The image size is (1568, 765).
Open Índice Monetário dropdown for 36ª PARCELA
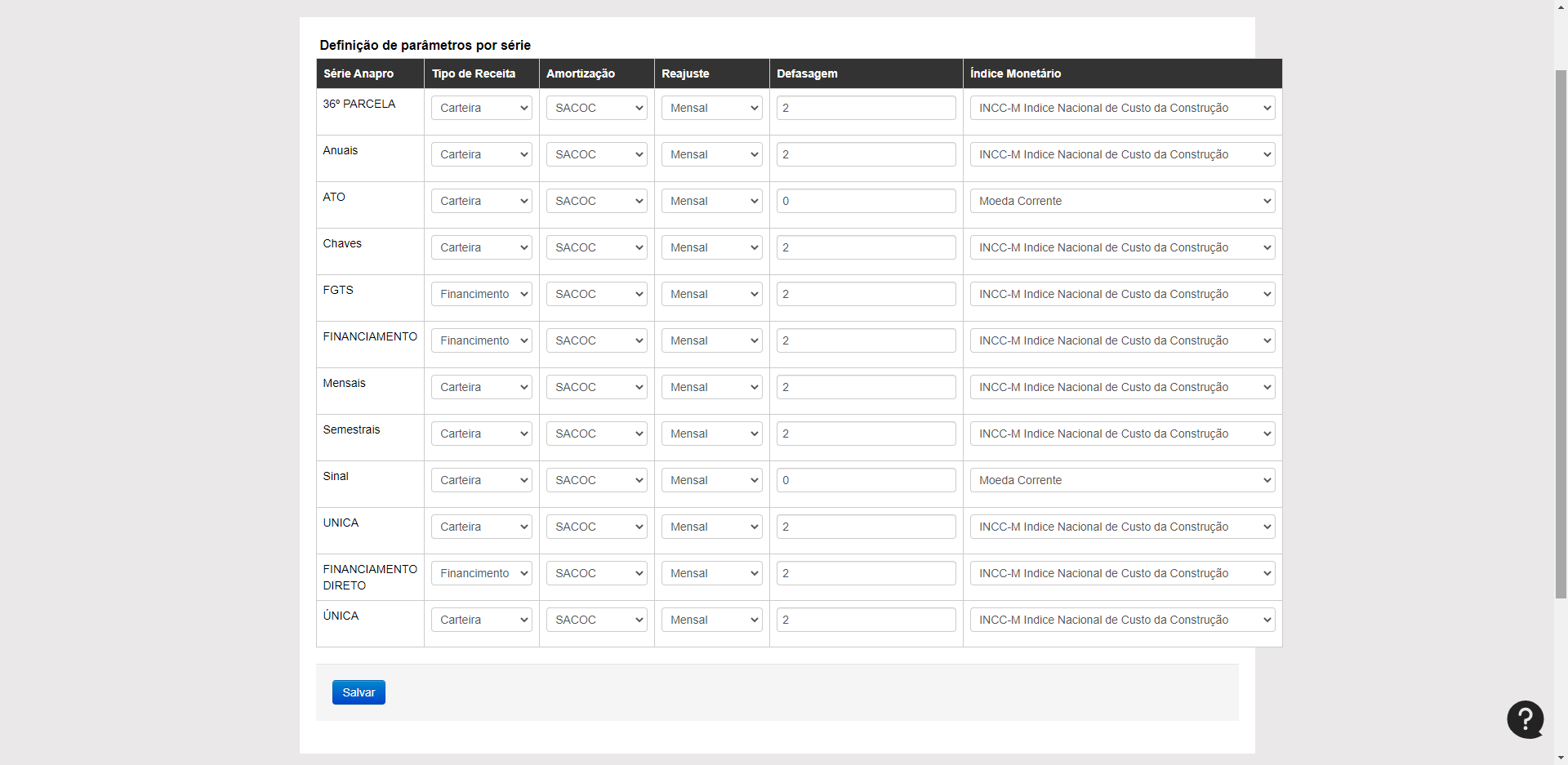(1122, 108)
